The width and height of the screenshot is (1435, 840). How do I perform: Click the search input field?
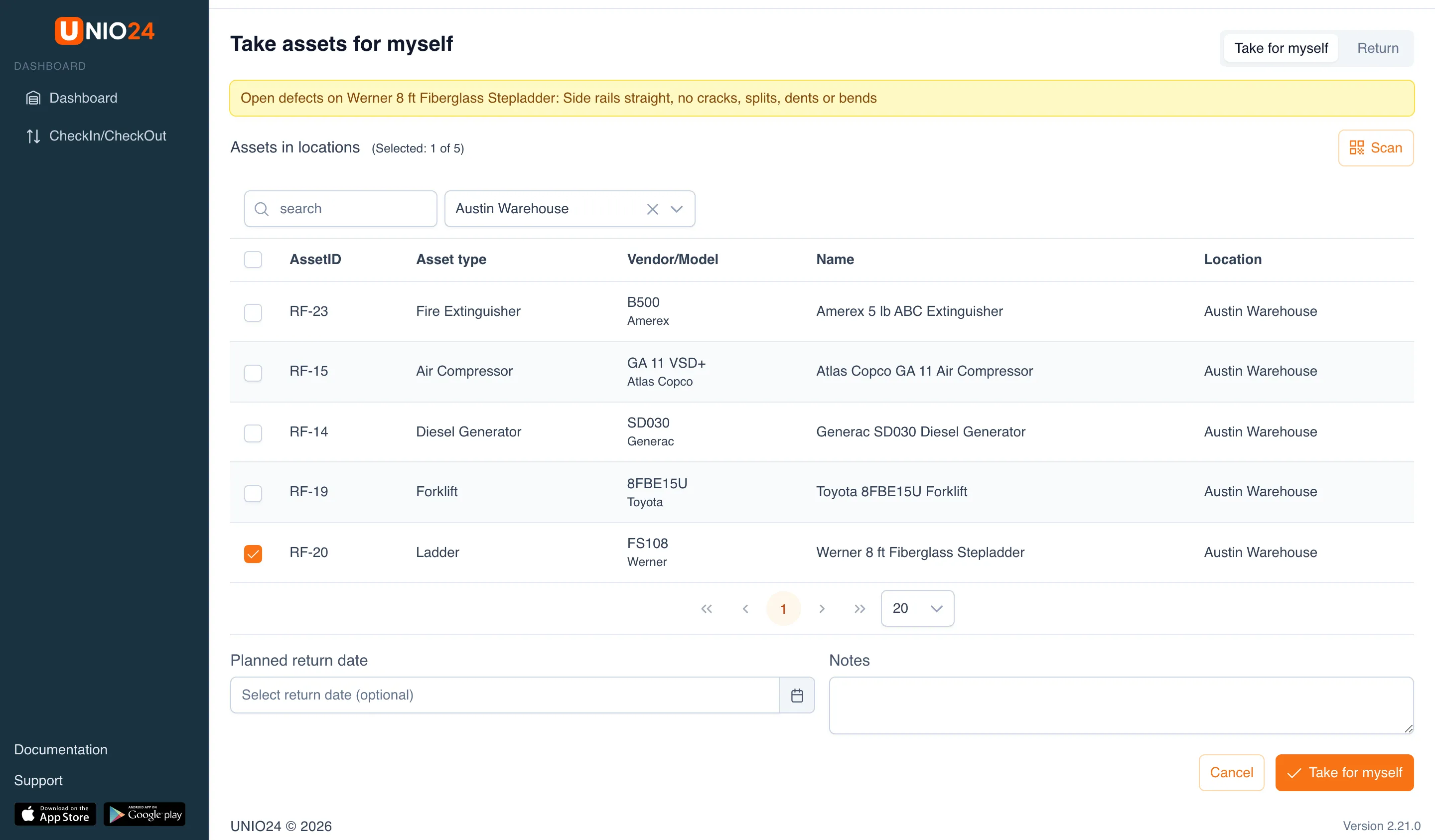pos(340,209)
